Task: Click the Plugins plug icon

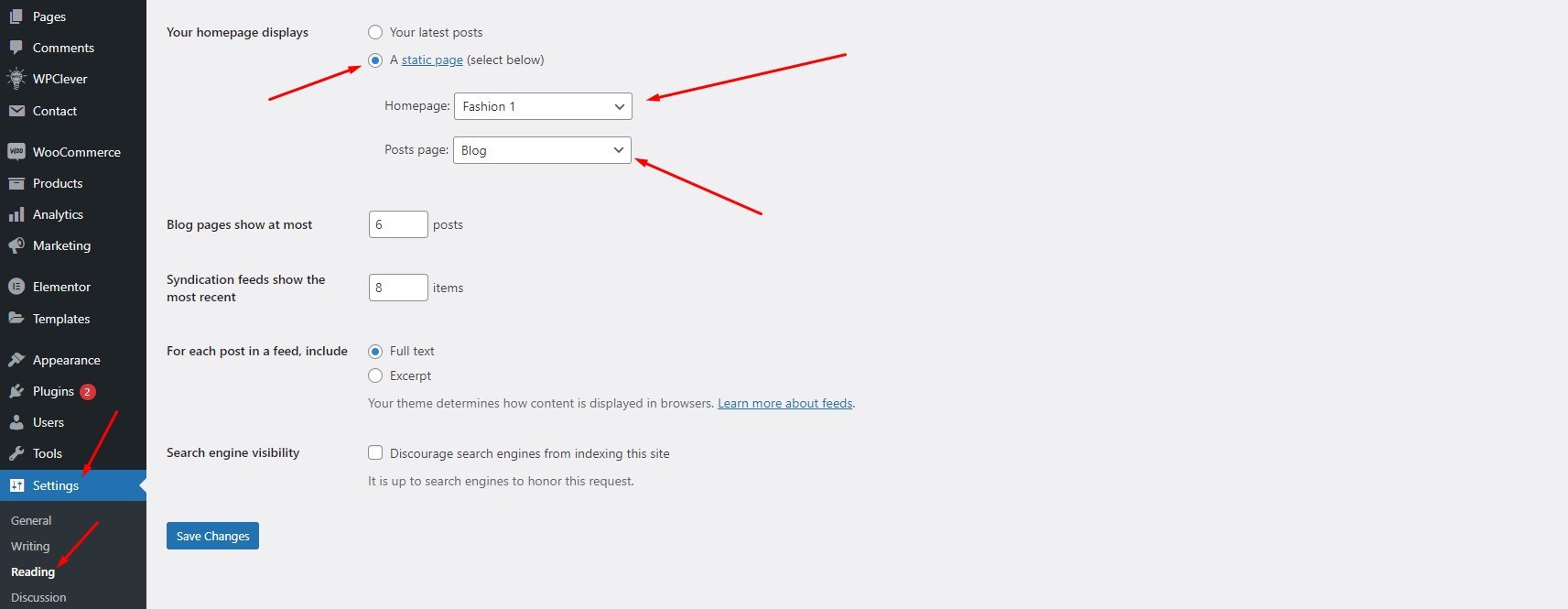Action: [x=16, y=391]
